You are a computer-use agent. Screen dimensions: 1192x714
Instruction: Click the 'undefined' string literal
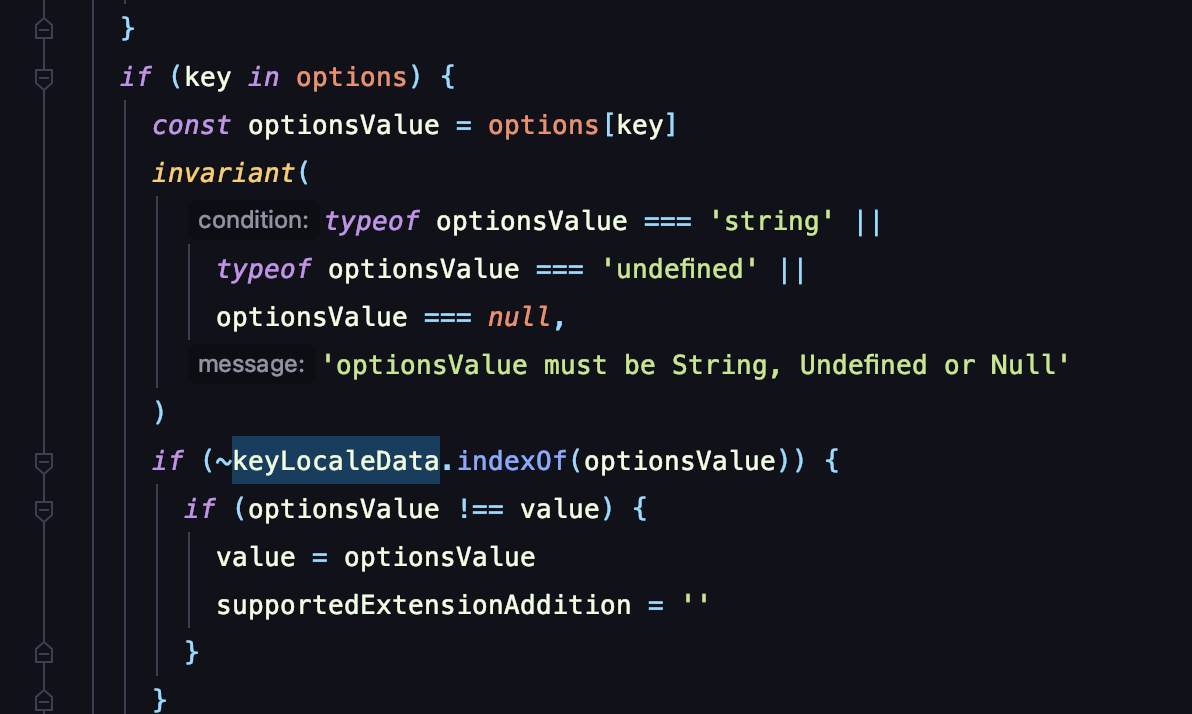(675, 269)
